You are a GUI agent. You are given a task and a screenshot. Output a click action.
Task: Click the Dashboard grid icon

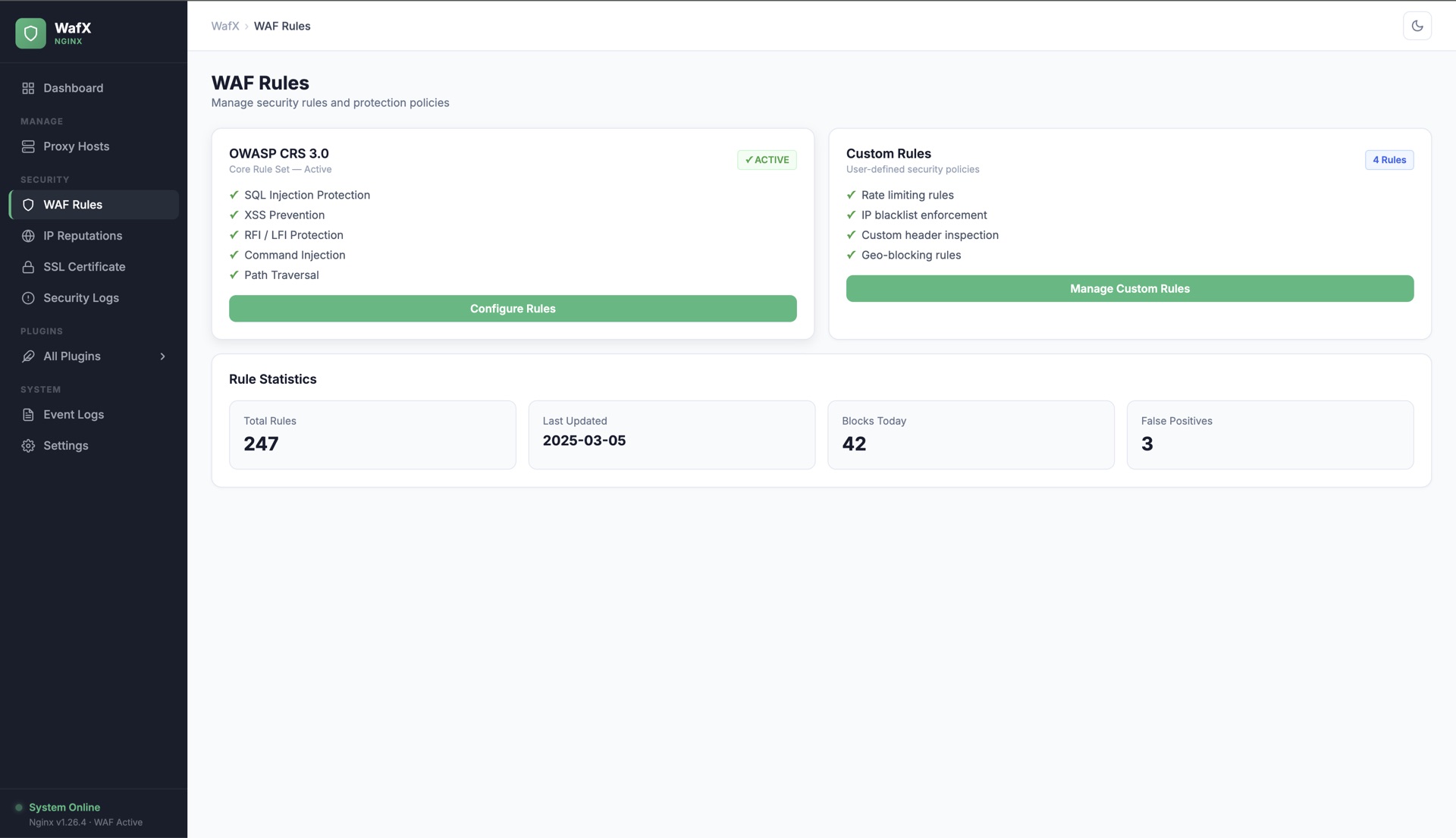[x=28, y=88]
